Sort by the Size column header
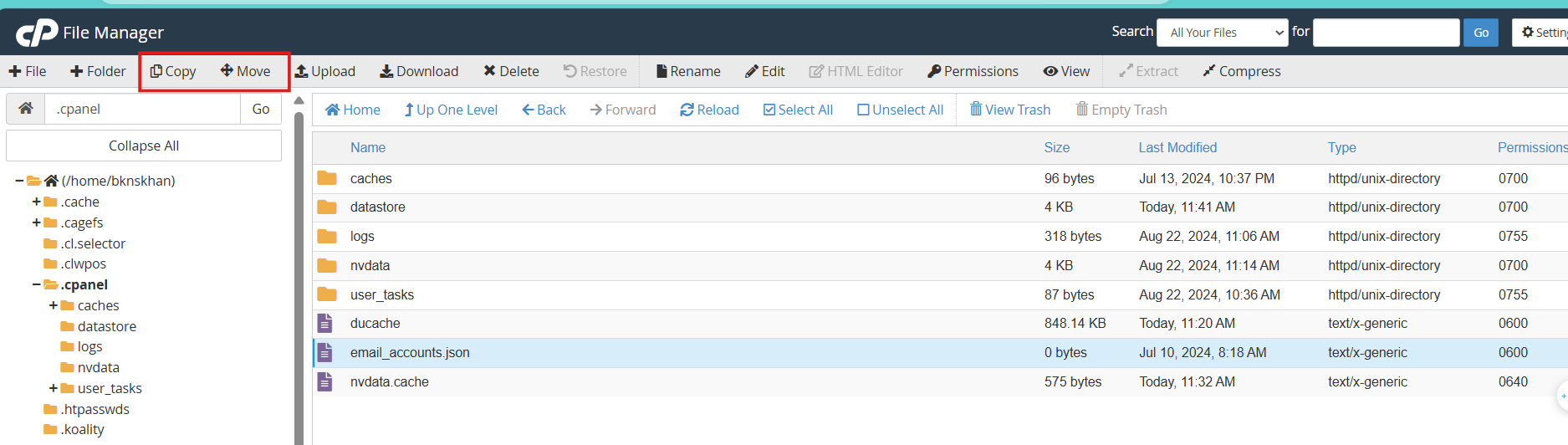Image resolution: width=1568 pixels, height=445 pixels. click(x=1057, y=147)
